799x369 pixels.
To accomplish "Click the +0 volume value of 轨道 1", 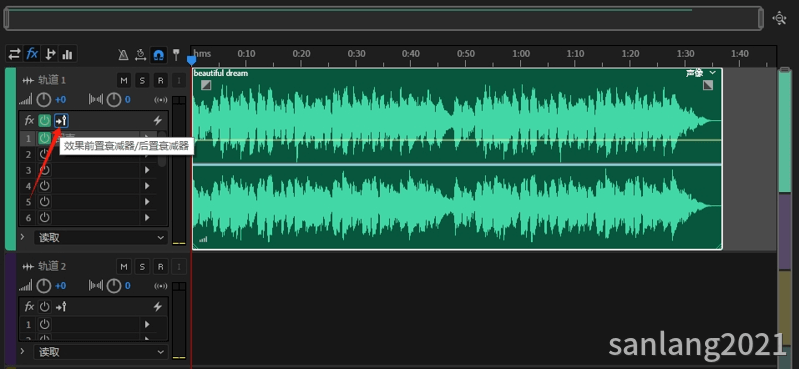I will 60,100.
